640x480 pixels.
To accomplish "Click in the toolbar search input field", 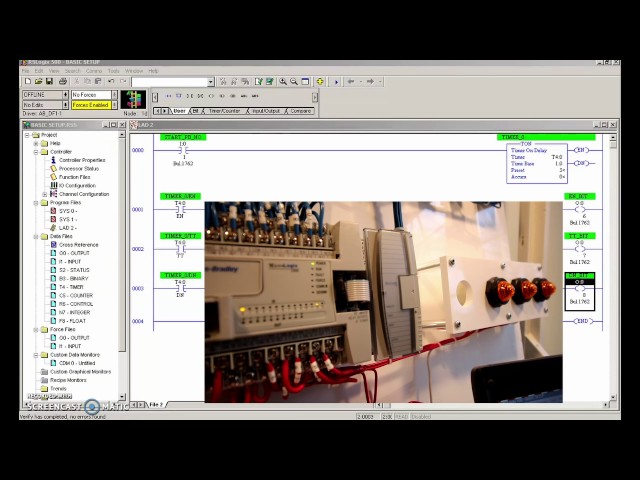I will pos(169,82).
